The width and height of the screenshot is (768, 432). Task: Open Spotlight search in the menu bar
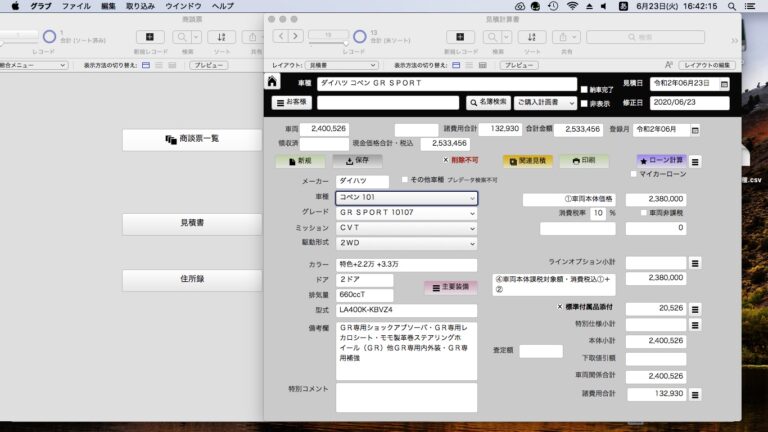tap(732, 6)
